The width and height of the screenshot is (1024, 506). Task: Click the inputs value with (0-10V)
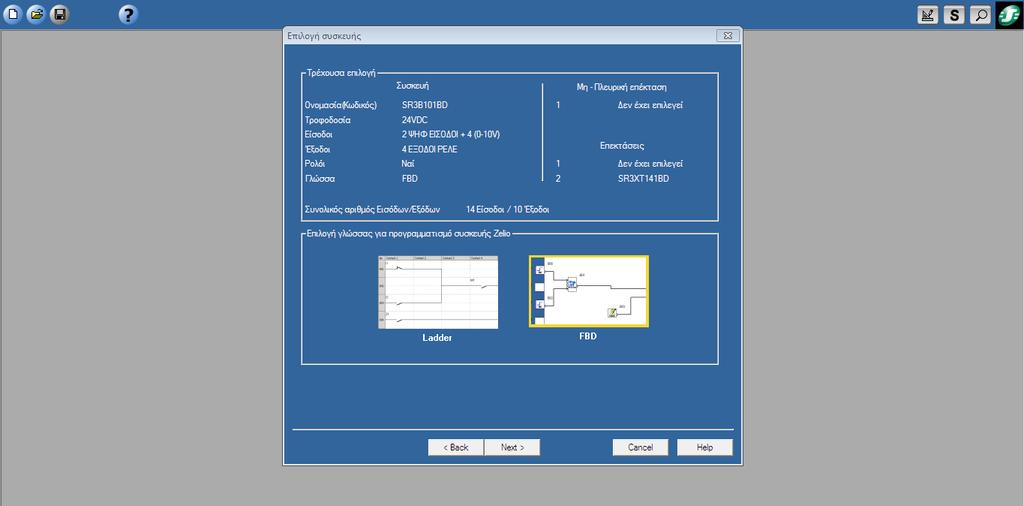[x=451, y=134]
